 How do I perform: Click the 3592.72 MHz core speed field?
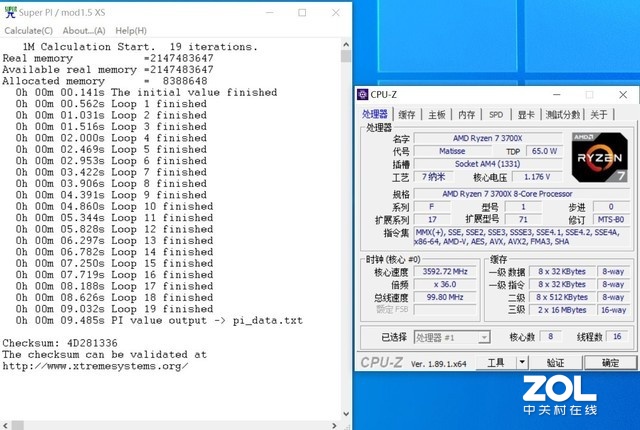[x=445, y=272]
